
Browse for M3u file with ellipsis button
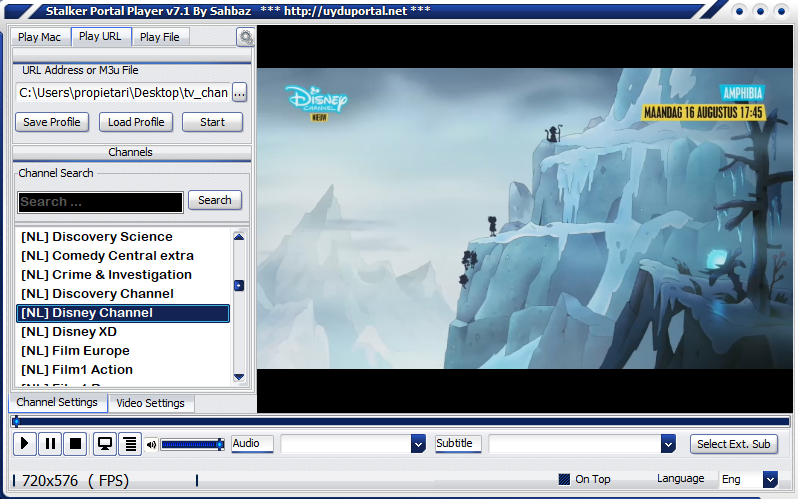tap(239, 93)
